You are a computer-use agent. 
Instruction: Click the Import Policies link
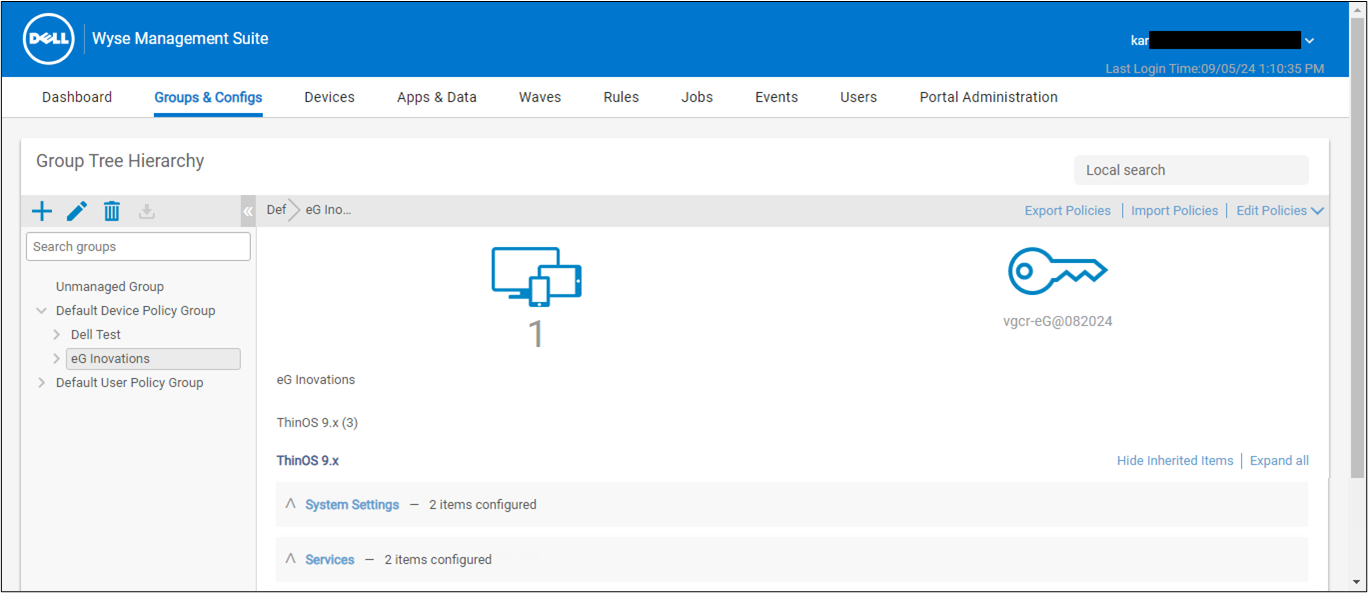1175,211
